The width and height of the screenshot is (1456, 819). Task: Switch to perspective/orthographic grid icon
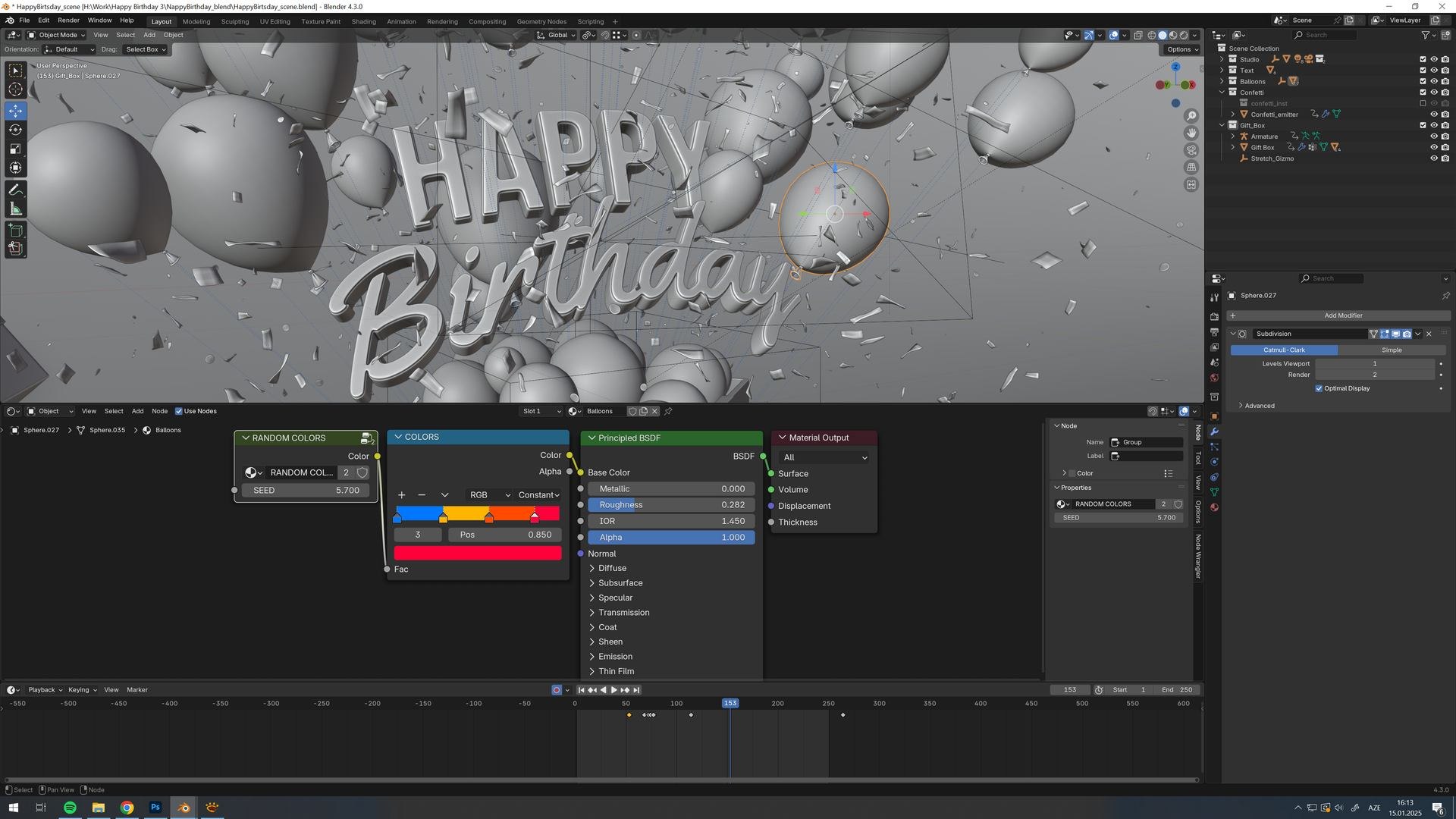(1191, 167)
